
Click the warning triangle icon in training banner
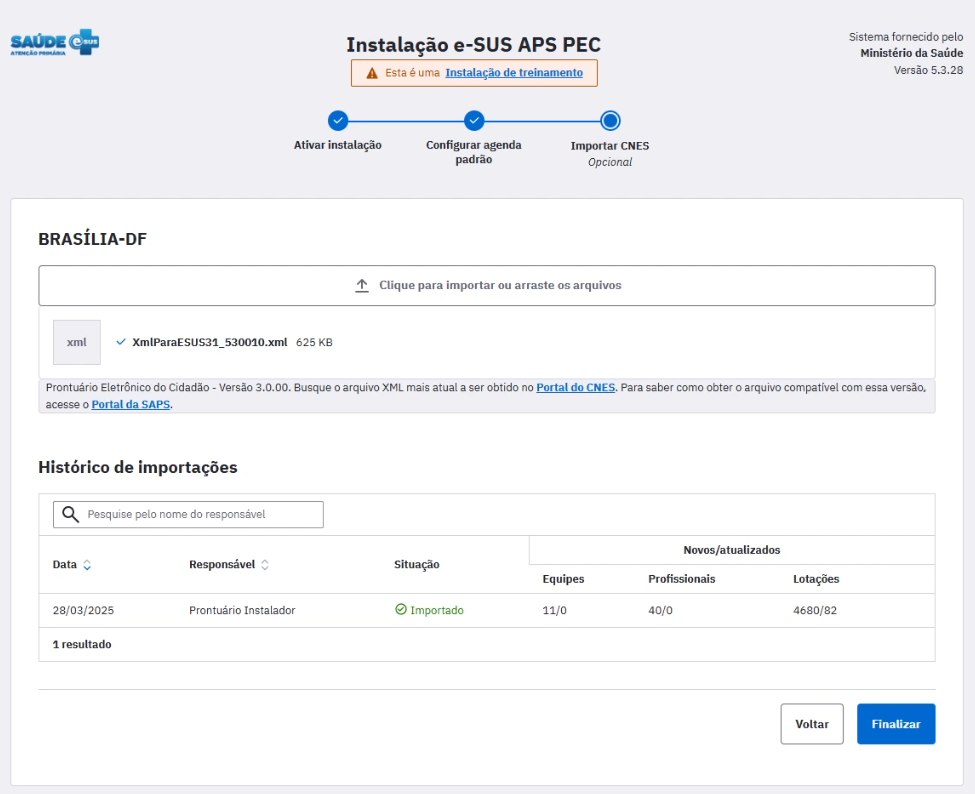click(372, 73)
